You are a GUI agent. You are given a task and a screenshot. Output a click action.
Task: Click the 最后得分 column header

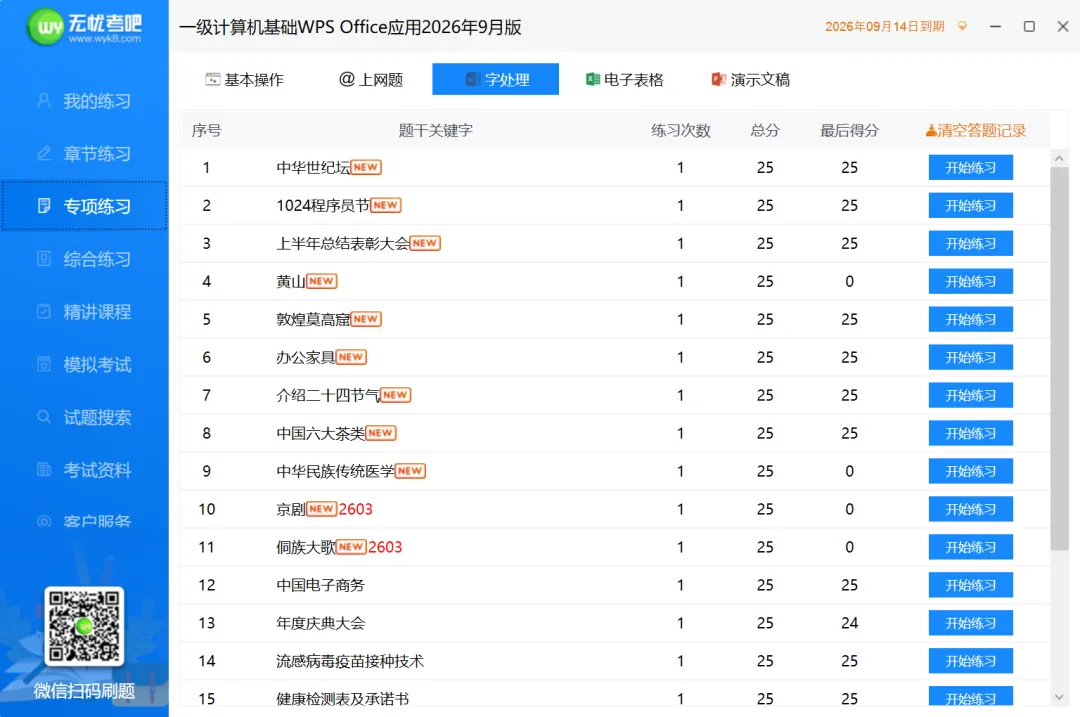849,130
